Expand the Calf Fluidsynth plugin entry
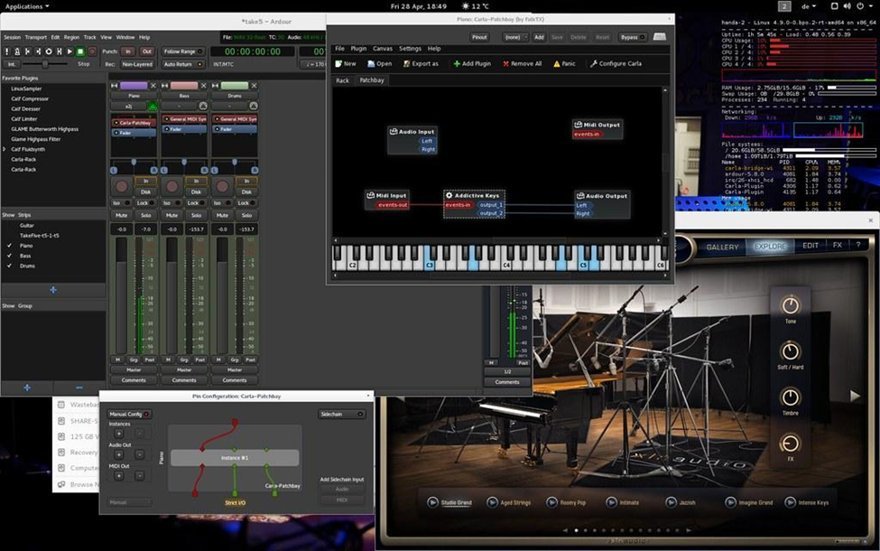The image size is (880, 551). 4,149
